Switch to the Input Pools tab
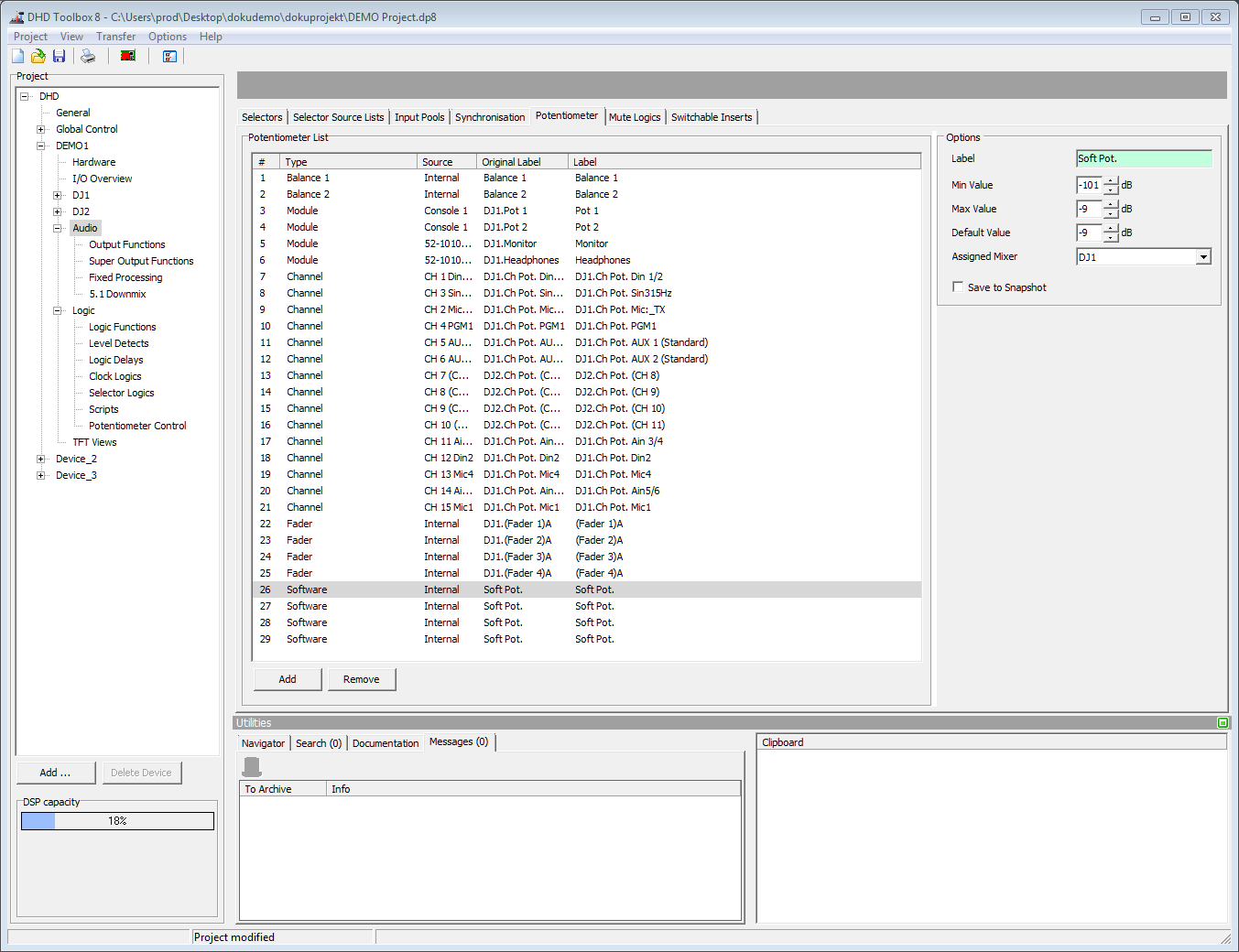This screenshot has width=1239, height=952. point(419,117)
